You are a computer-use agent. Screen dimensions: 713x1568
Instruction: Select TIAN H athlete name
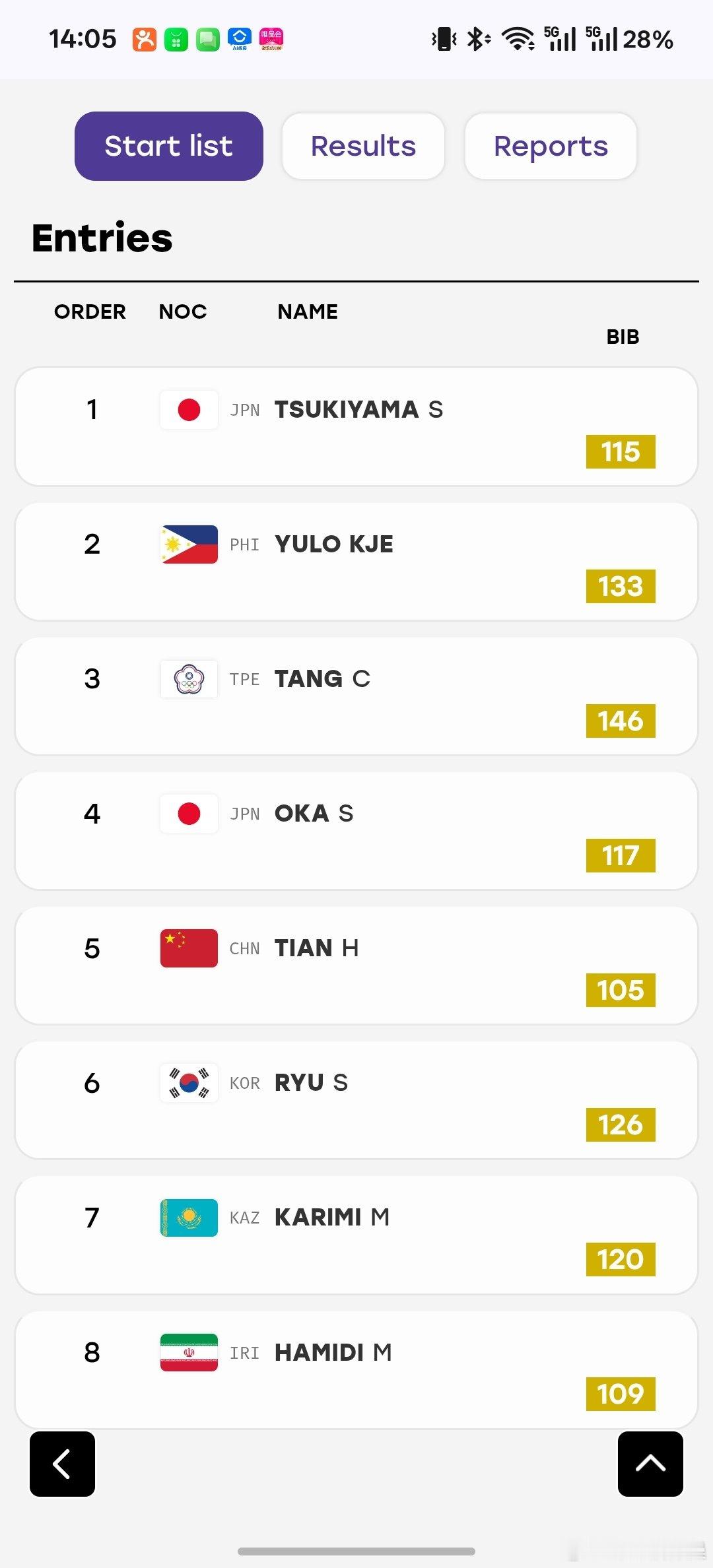click(x=317, y=948)
